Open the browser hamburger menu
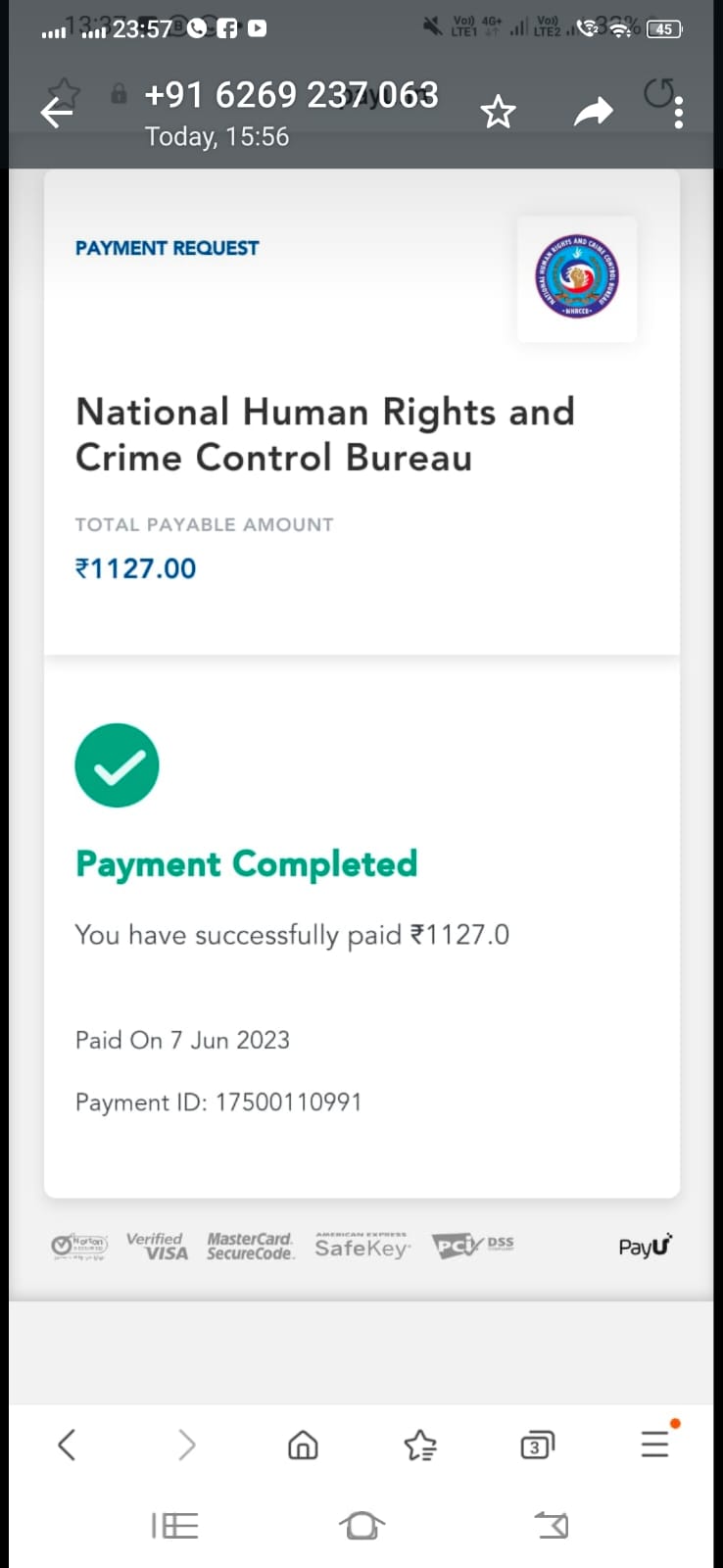 coord(654,1445)
